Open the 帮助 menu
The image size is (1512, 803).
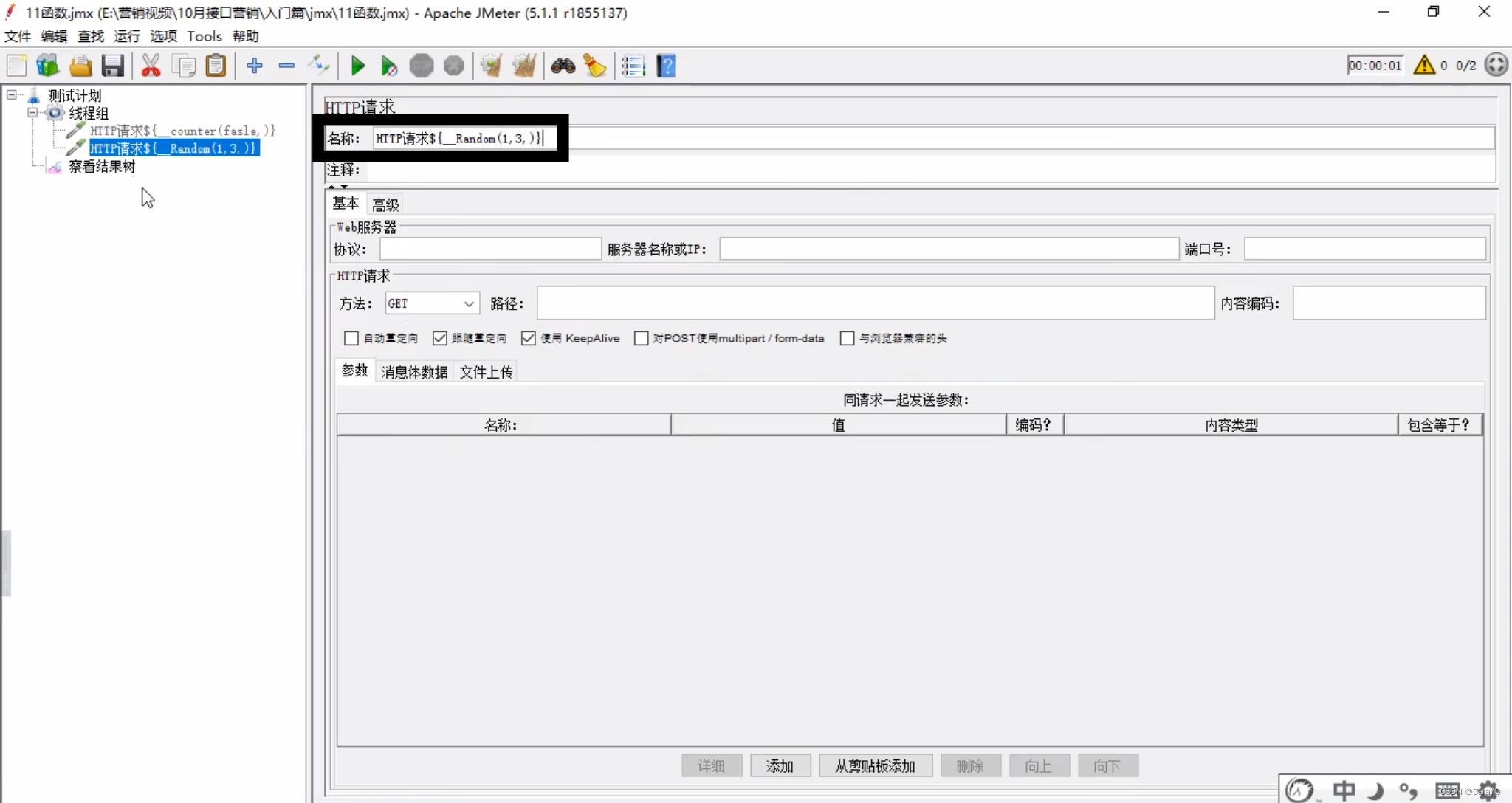245,36
